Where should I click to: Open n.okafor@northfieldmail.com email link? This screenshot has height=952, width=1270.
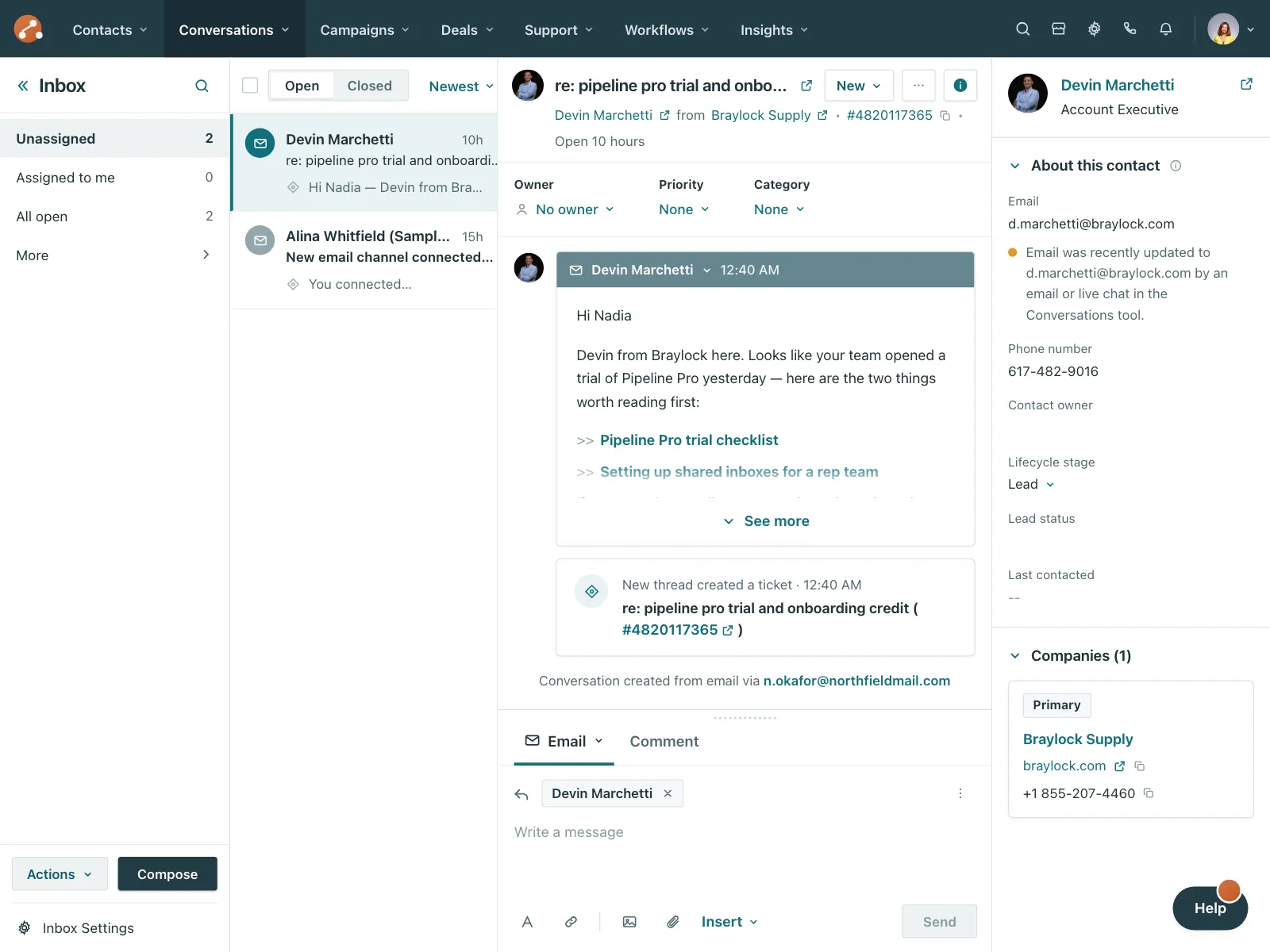856,681
